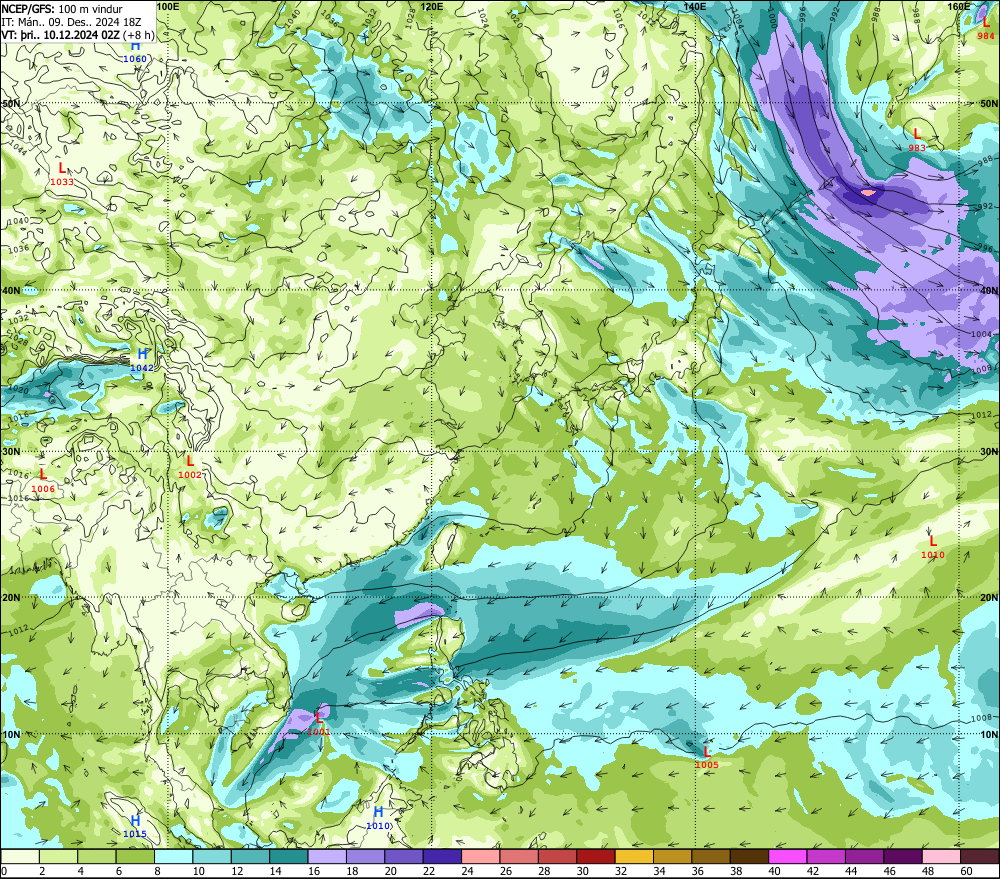Click the legend value 60
1000x879 pixels.
coord(966,871)
